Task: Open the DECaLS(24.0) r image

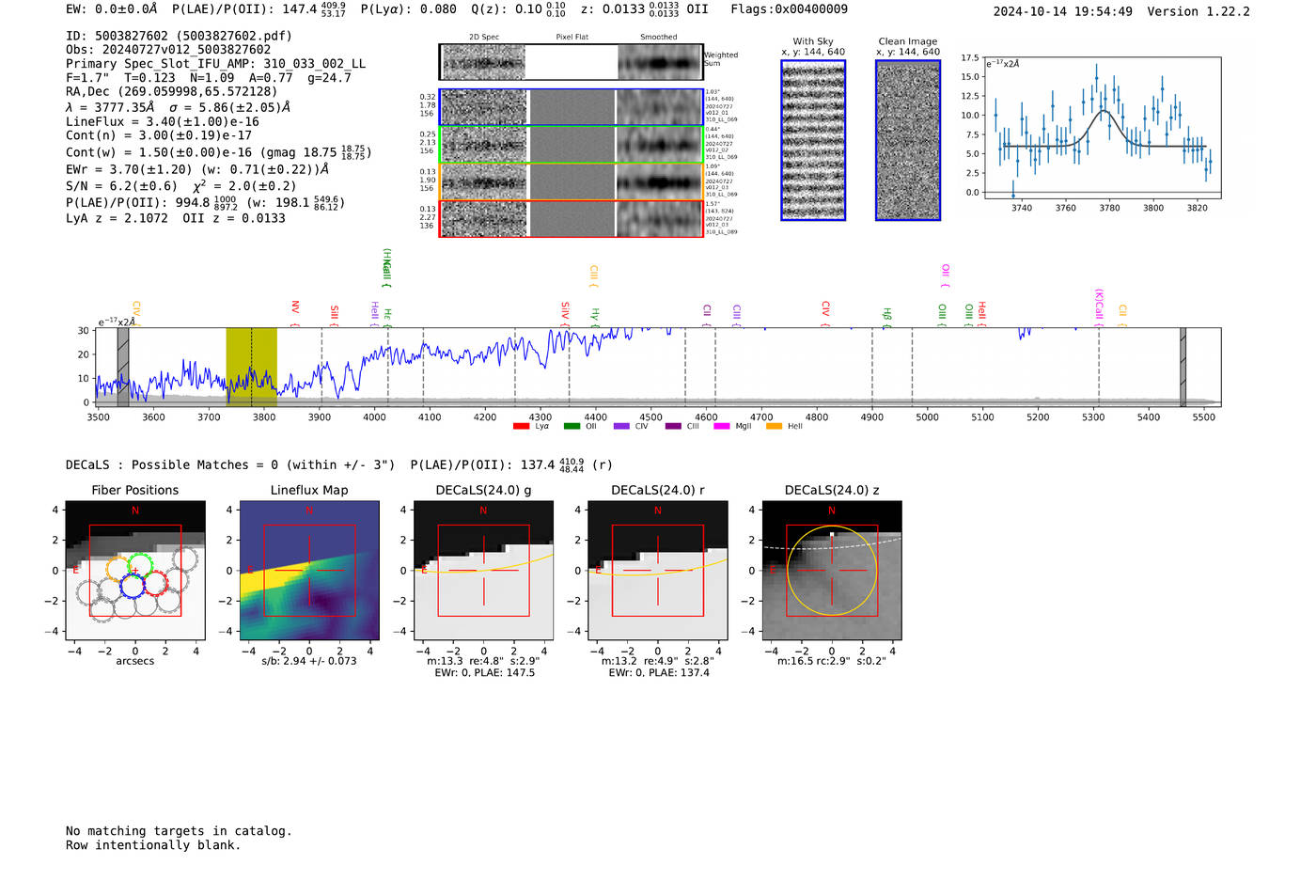Action: [x=657, y=571]
